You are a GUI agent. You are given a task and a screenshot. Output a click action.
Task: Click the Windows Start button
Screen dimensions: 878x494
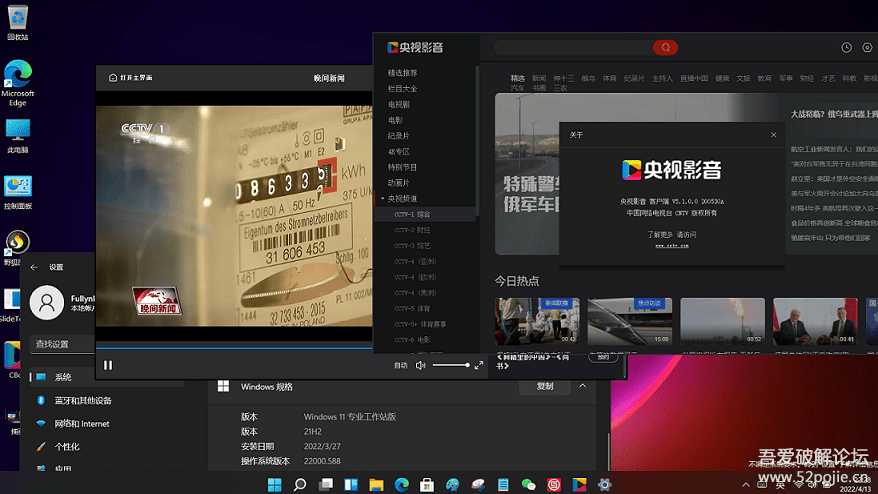pyautogui.click(x=274, y=484)
